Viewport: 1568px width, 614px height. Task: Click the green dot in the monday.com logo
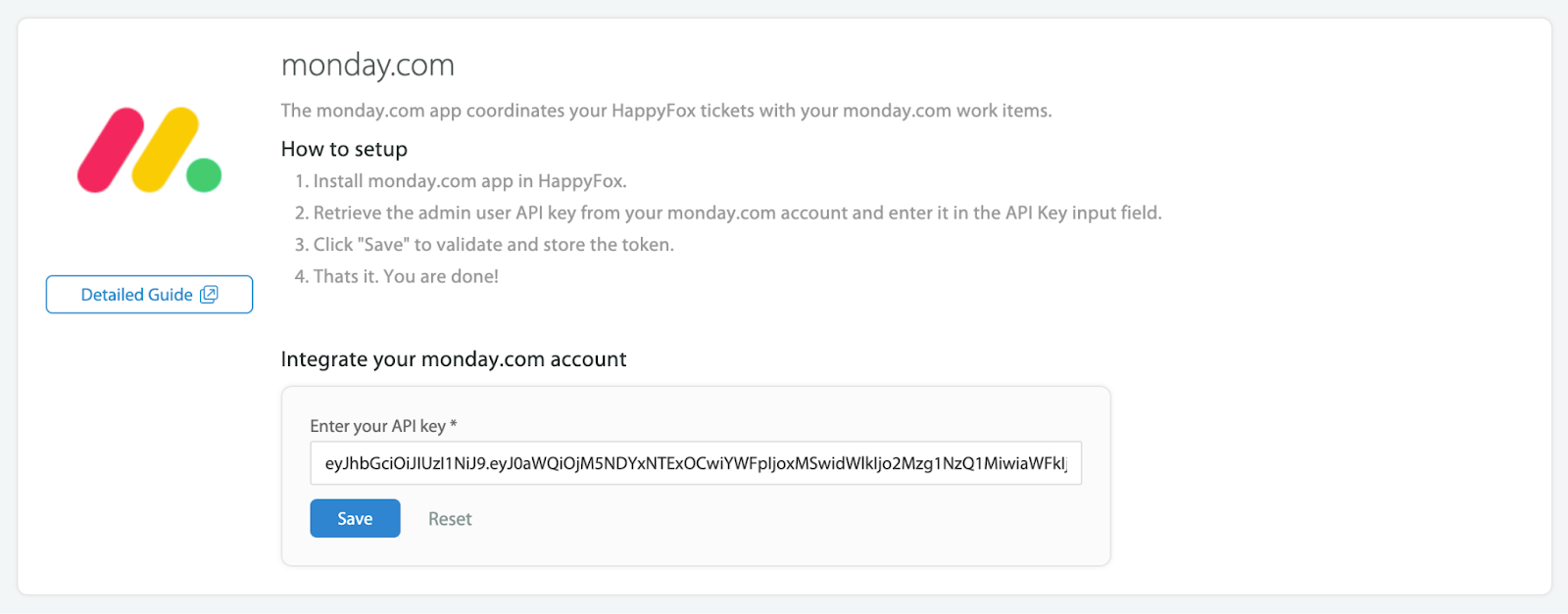coord(204,175)
